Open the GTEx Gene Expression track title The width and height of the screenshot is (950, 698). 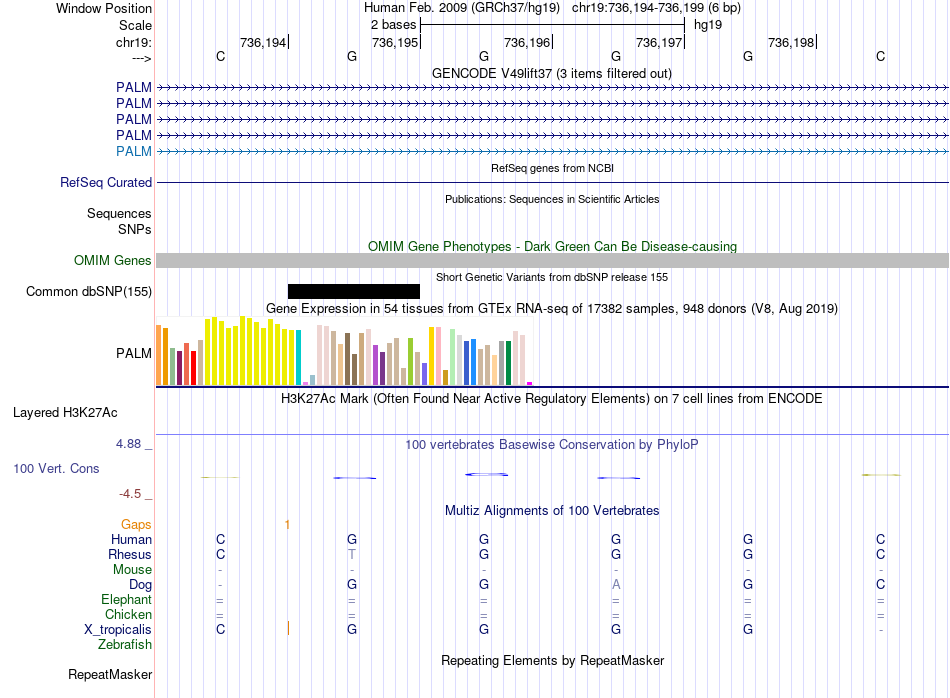[552, 308]
